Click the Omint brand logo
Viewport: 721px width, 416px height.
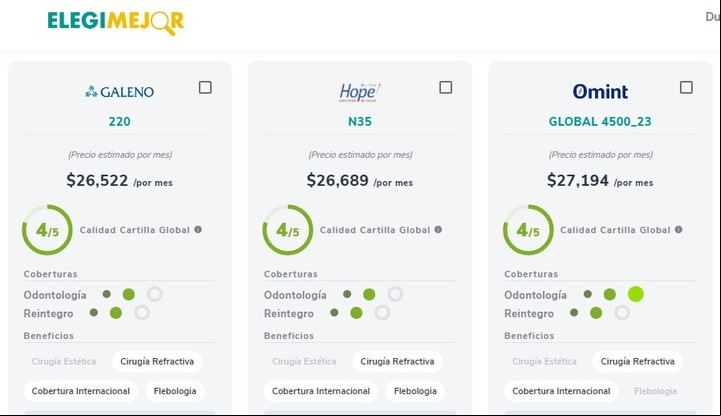tap(600, 91)
